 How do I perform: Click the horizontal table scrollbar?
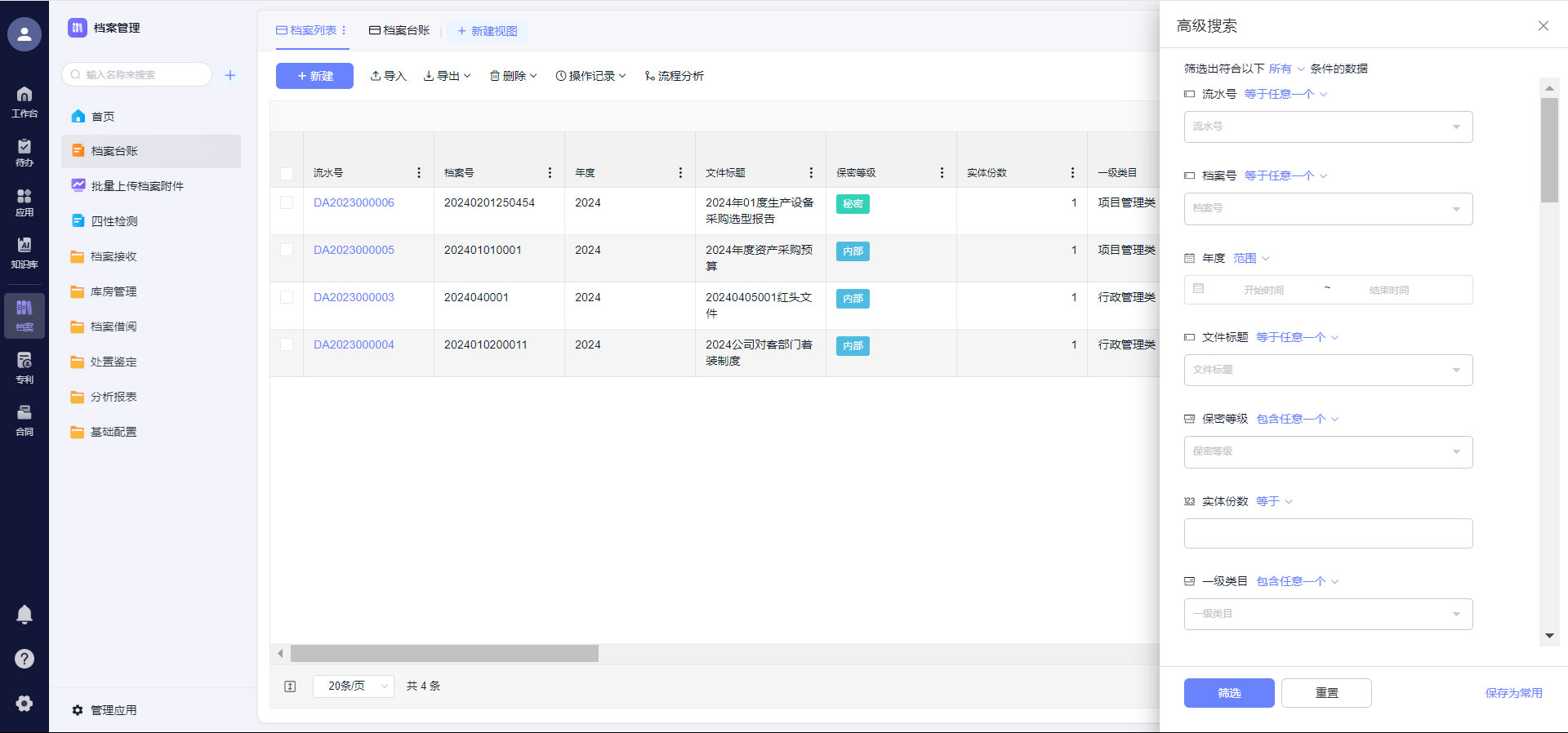point(444,654)
